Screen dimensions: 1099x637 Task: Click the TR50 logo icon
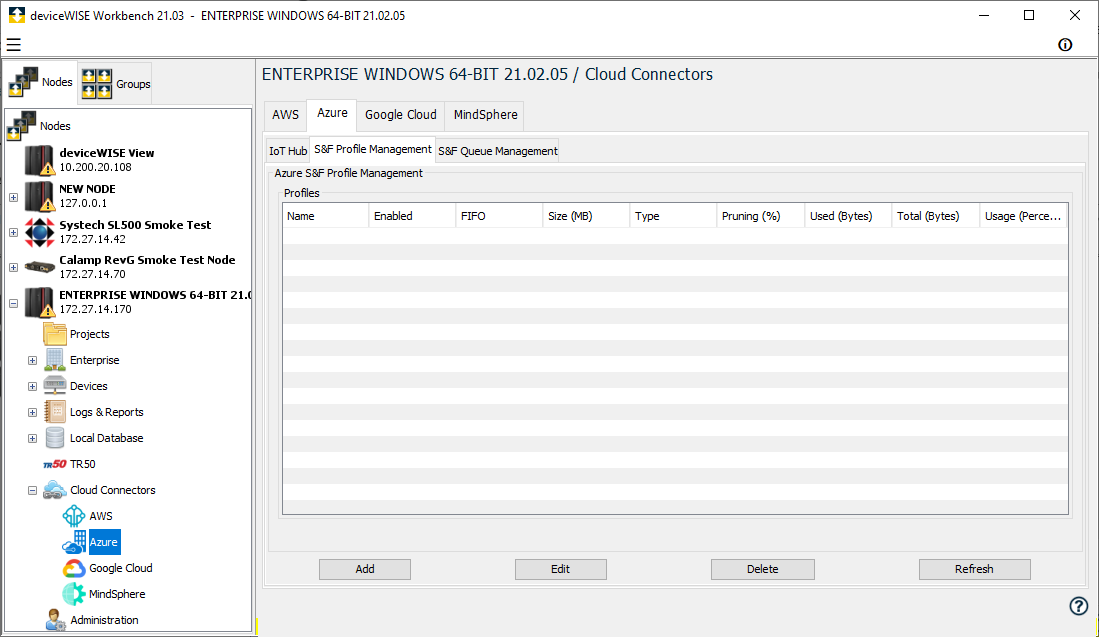point(55,464)
